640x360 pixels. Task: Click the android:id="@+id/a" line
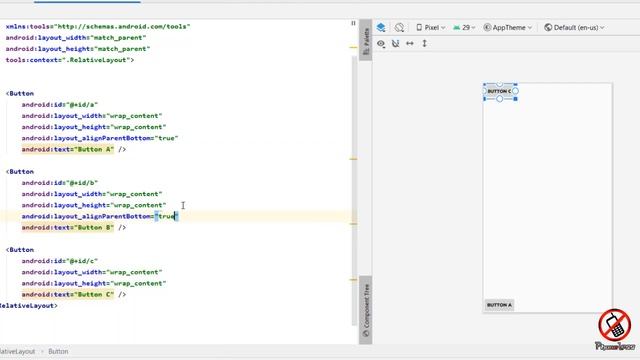(60, 104)
